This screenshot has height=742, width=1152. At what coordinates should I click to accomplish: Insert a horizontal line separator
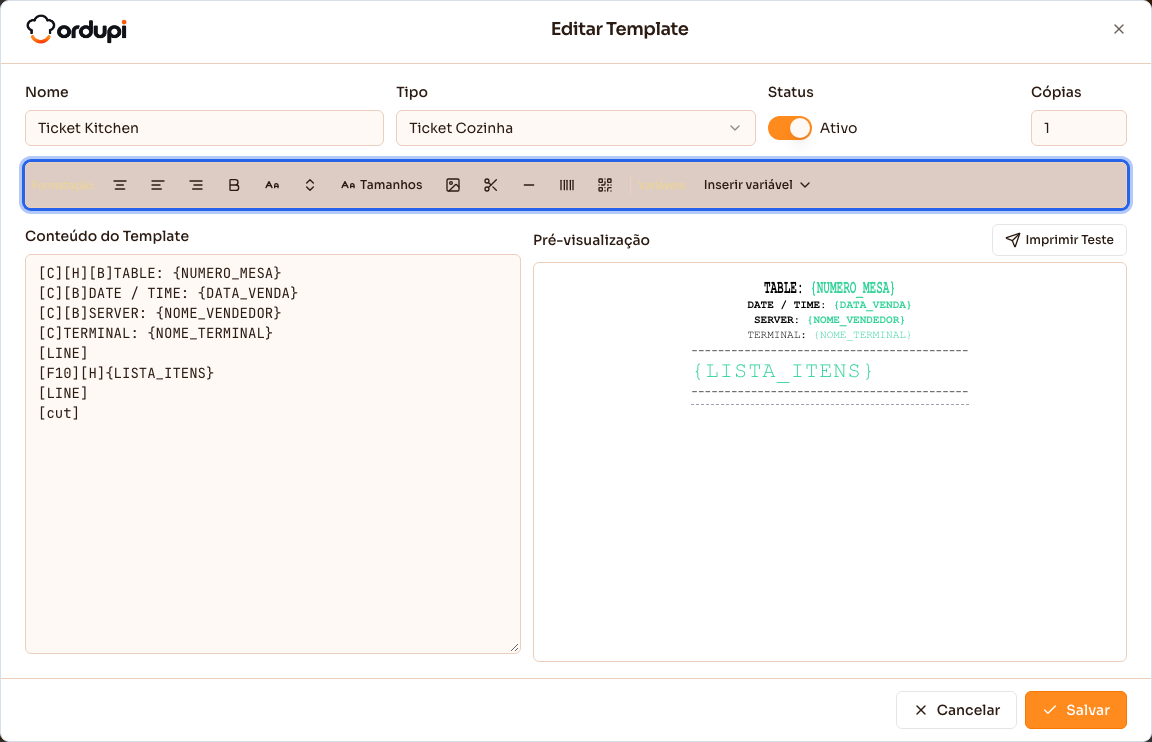529,185
